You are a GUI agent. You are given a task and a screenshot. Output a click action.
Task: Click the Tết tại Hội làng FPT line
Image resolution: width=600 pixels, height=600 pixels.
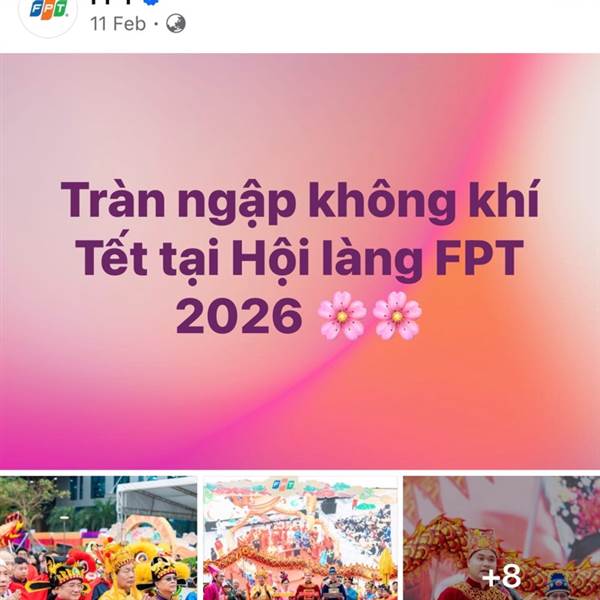click(x=299, y=259)
